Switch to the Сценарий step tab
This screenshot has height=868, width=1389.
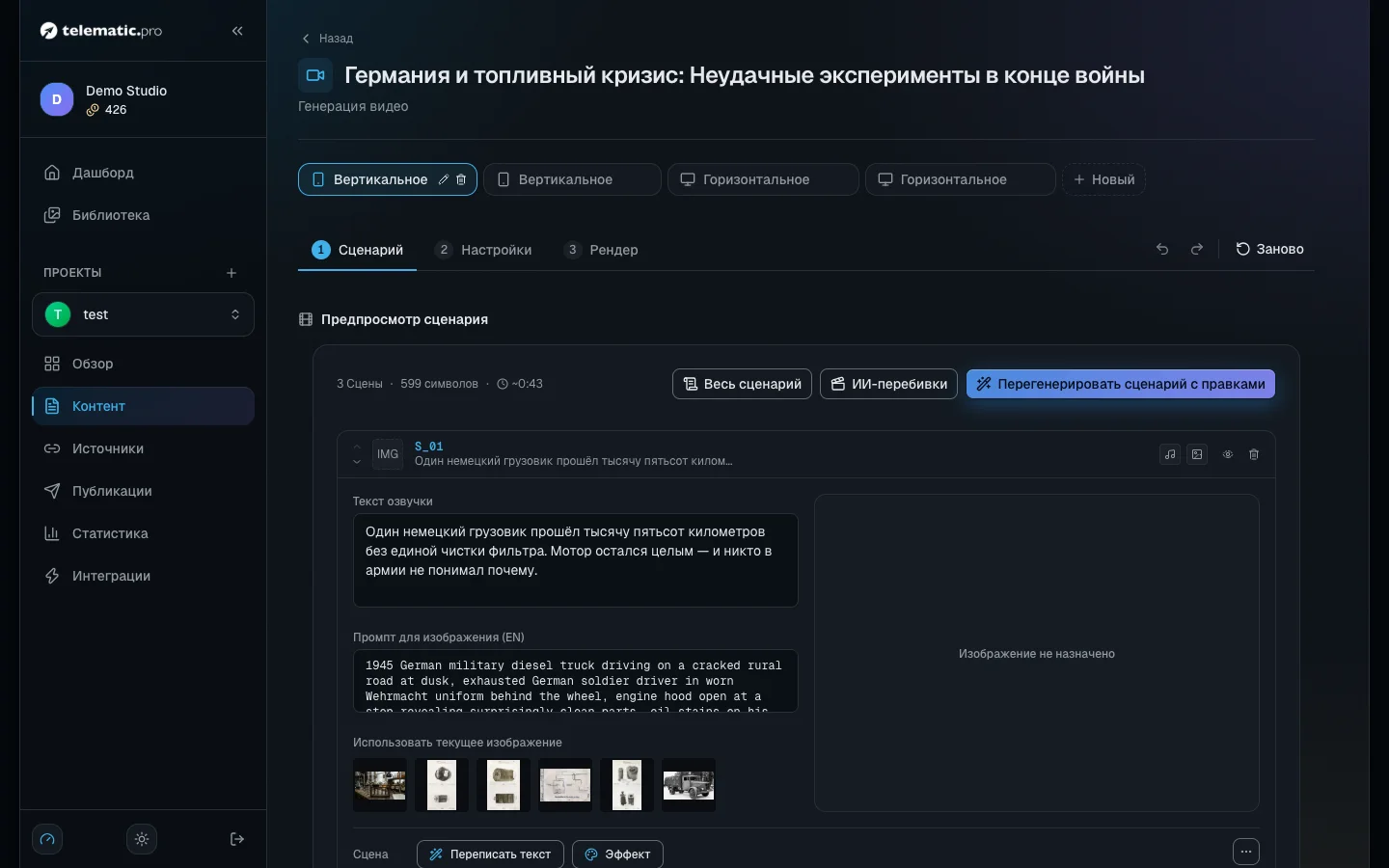358,250
